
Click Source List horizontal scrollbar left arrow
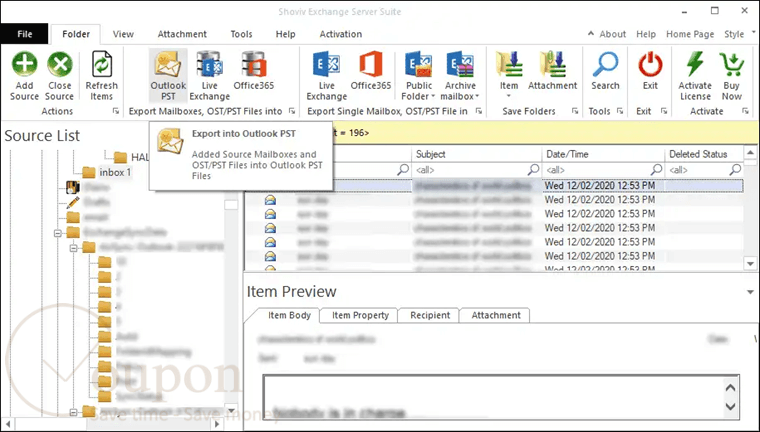7,424
